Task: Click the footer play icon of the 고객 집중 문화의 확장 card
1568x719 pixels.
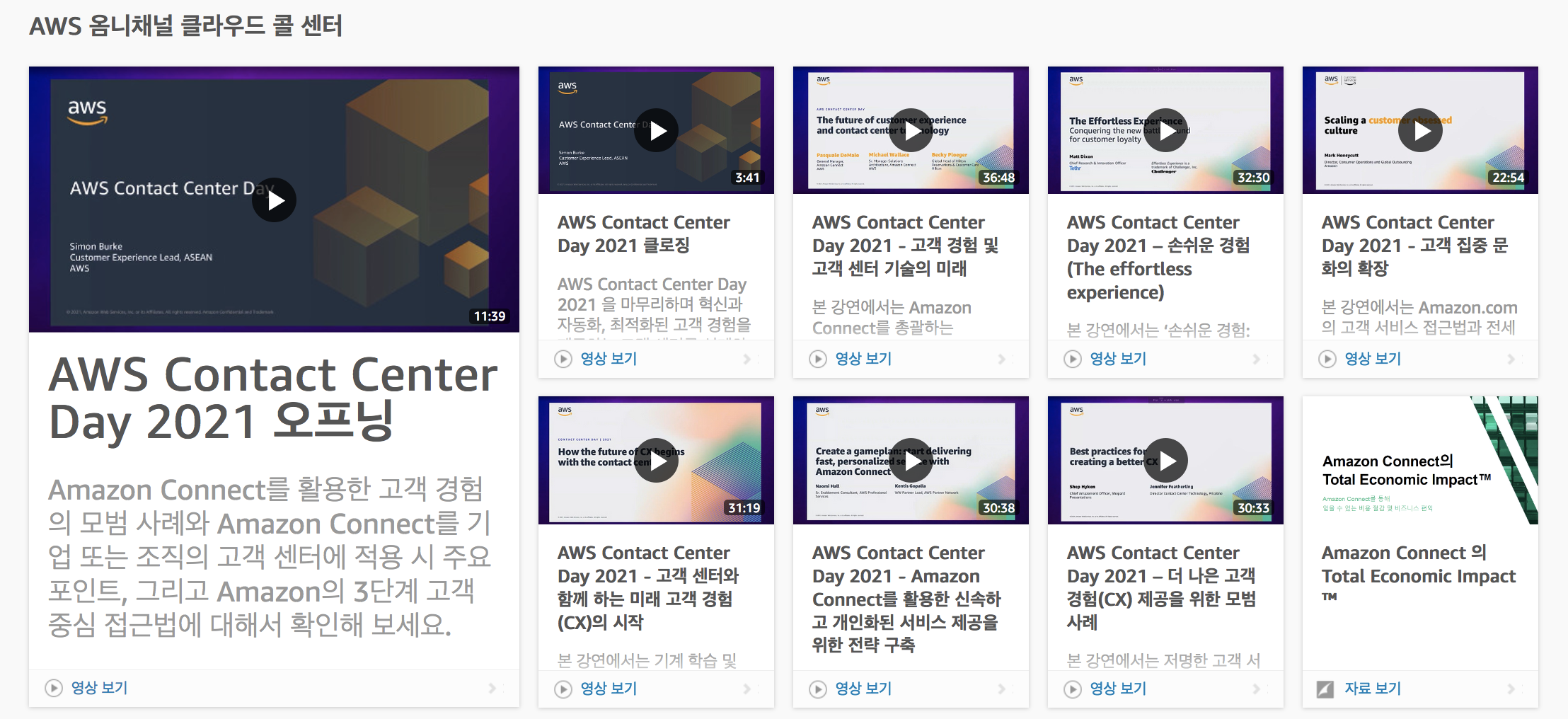Action: 1327,359
